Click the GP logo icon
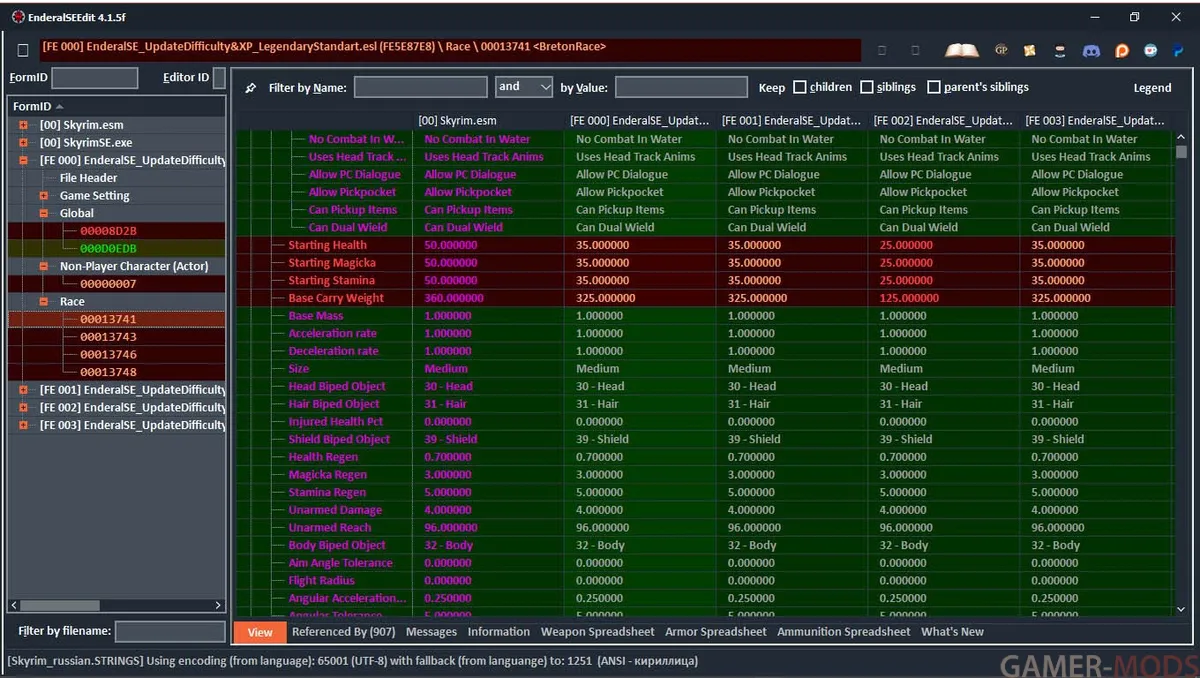This screenshot has height=678, width=1200. pos(1001,50)
